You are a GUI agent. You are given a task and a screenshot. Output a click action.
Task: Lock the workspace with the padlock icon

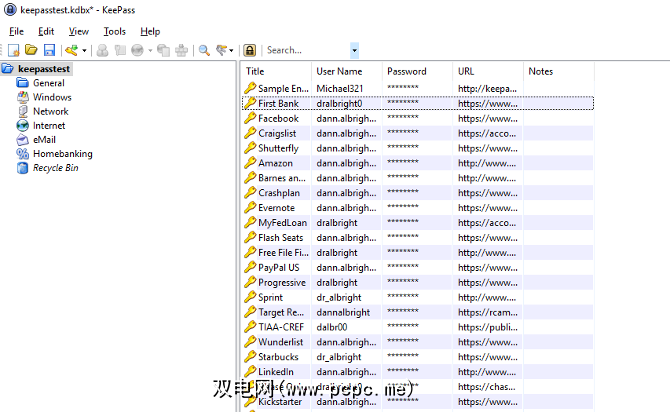pos(250,50)
